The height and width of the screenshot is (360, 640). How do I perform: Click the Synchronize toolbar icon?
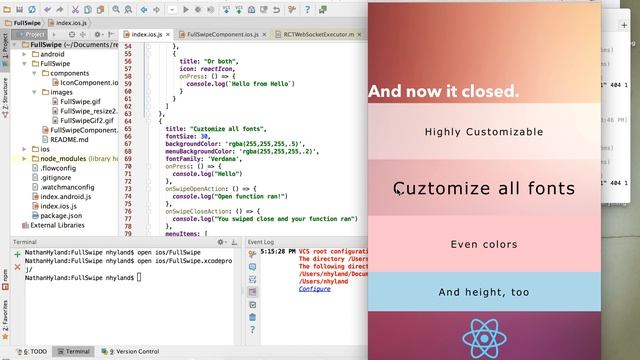32,9
